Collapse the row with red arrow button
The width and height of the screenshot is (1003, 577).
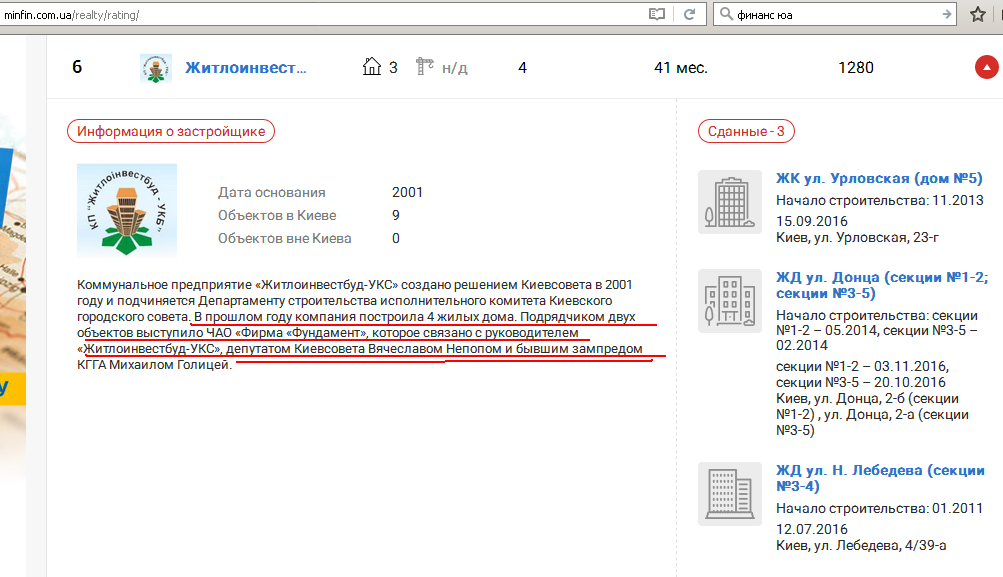coord(986,67)
